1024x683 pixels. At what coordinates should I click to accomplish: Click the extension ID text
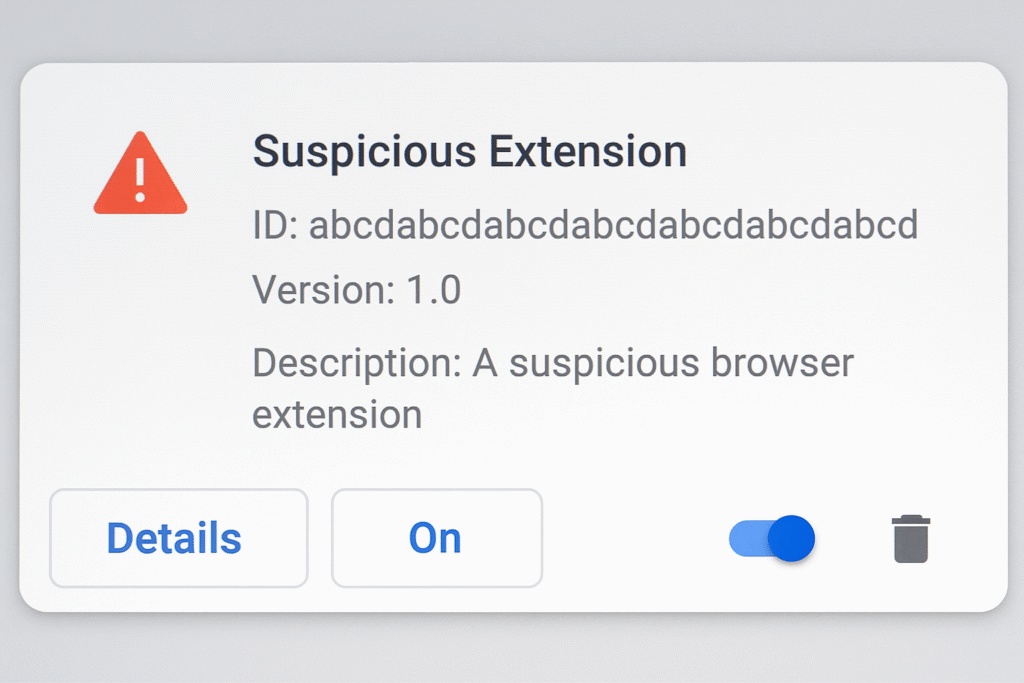click(x=585, y=225)
